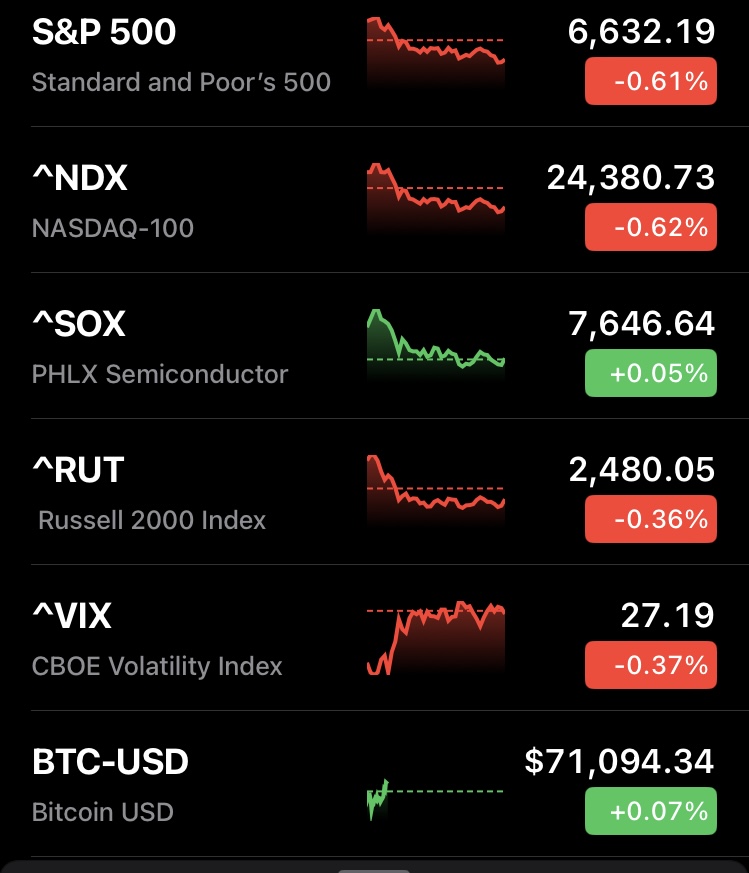
Task: Toggle the NASDAQ-100 -0.62% change badge
Action: [x=650, y=227]
